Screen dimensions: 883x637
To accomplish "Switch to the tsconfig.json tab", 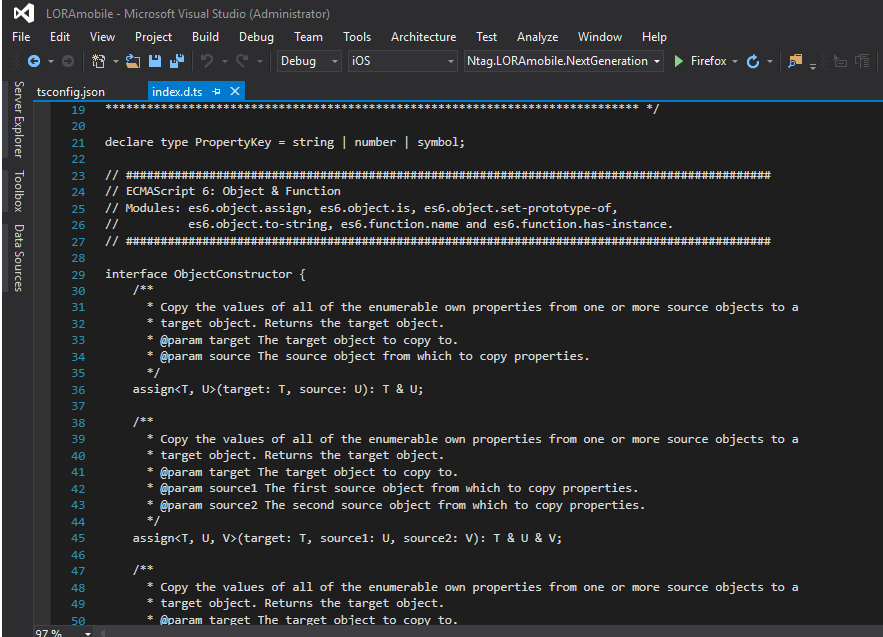I will click(70, 90).
